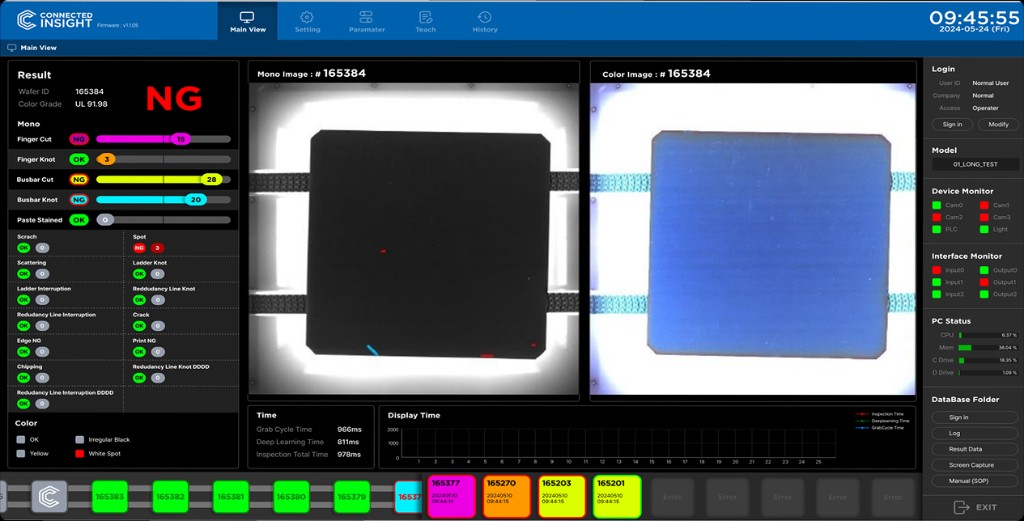Image resolution: width=1024 pixels, height=521 pixels.
Task: Switch to the Paramater tab
Action: click(366, 22)
